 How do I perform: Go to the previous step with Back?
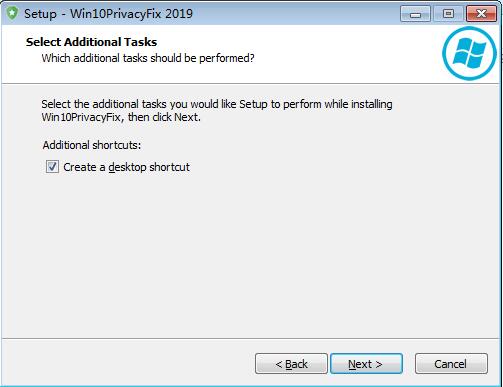[x=291, y=364]
